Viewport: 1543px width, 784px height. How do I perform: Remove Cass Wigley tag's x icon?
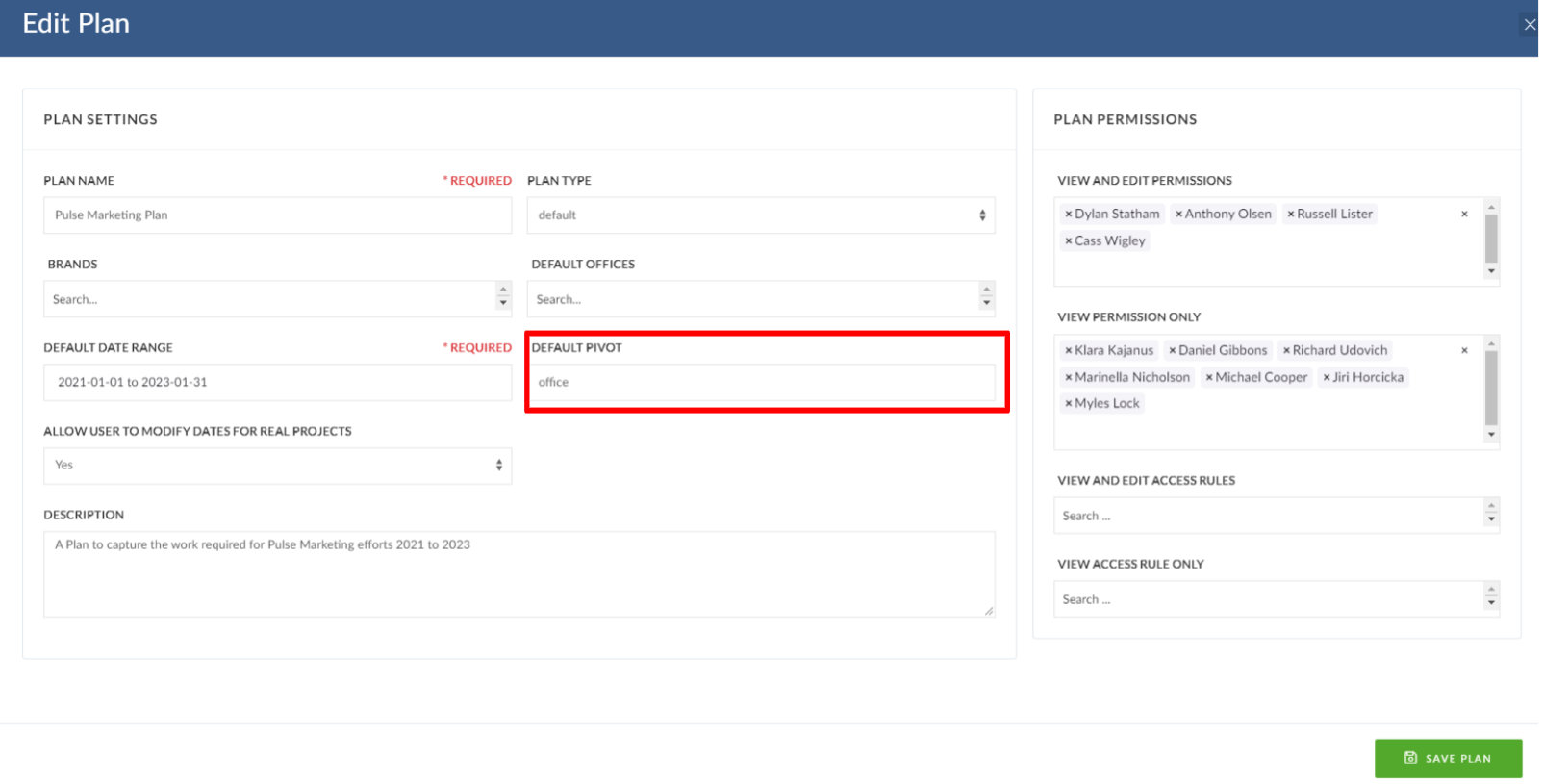1068,241
